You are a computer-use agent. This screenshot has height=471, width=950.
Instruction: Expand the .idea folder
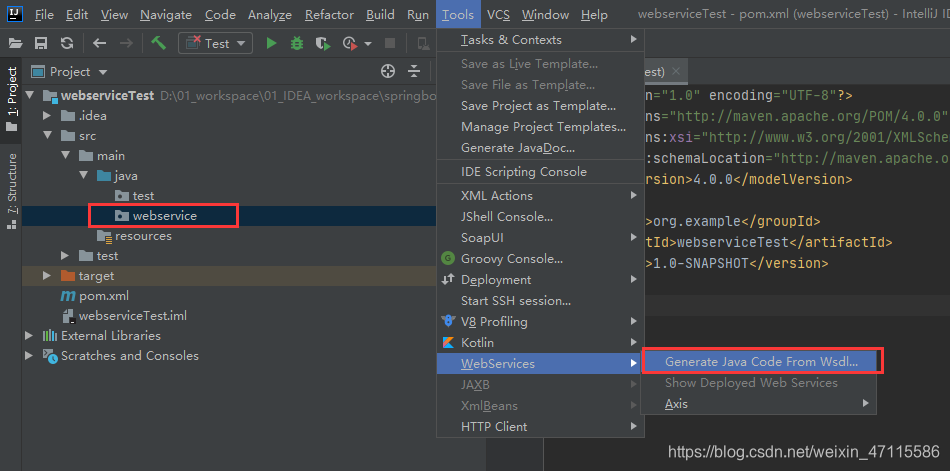coord(47,116)
